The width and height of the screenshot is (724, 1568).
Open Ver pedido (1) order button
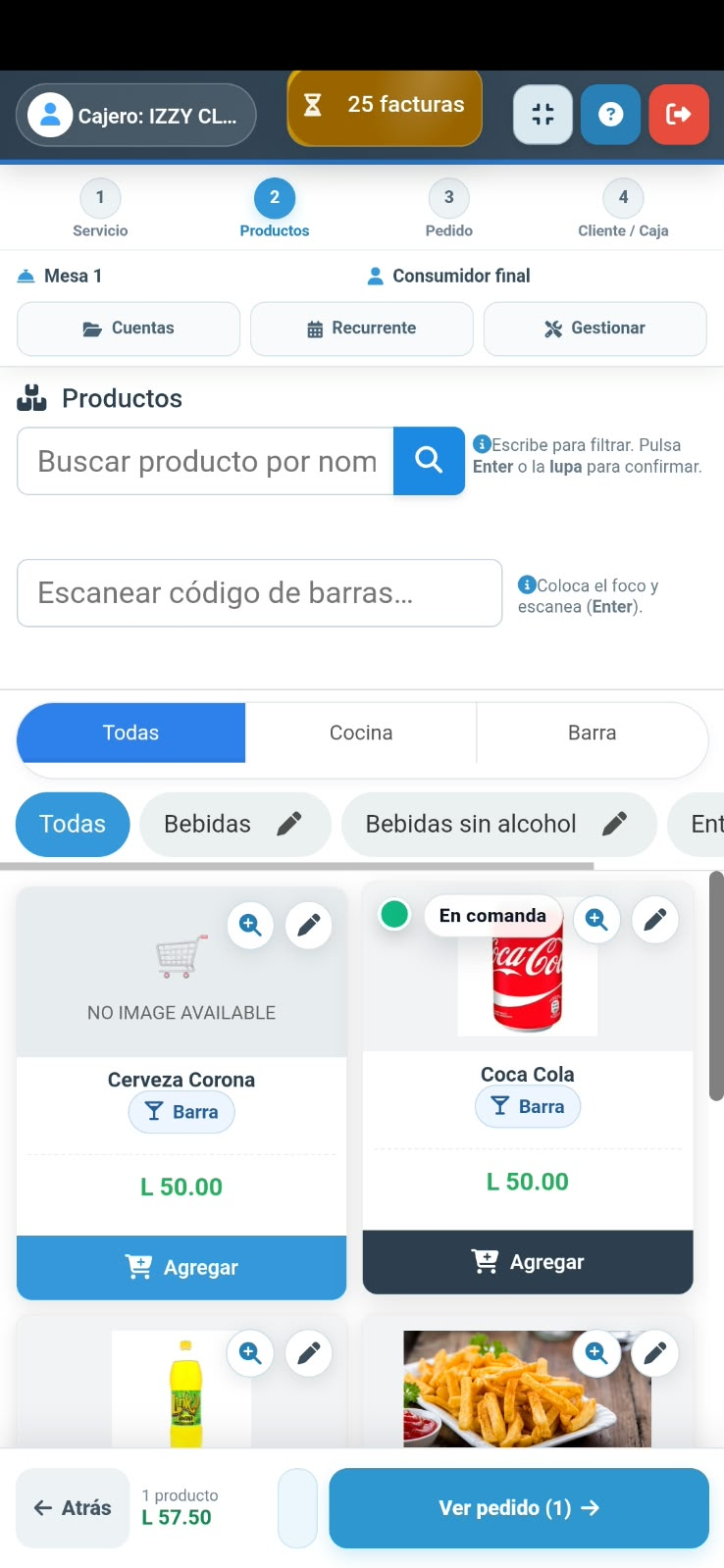click(519, 1508)
